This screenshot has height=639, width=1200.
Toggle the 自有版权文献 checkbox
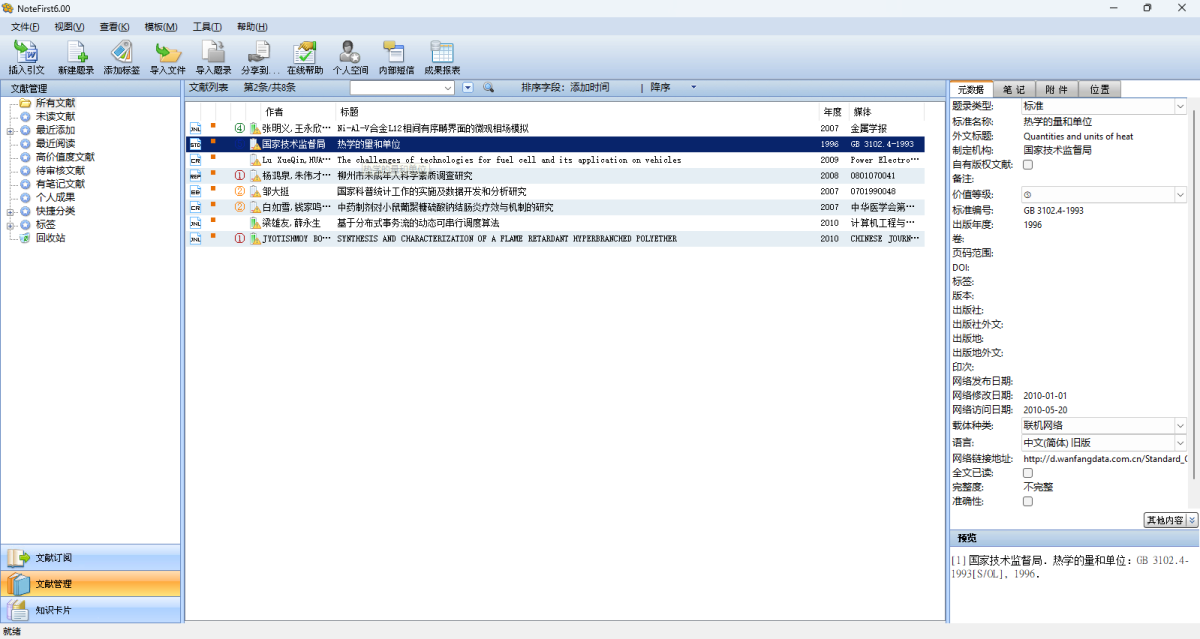1027,164
